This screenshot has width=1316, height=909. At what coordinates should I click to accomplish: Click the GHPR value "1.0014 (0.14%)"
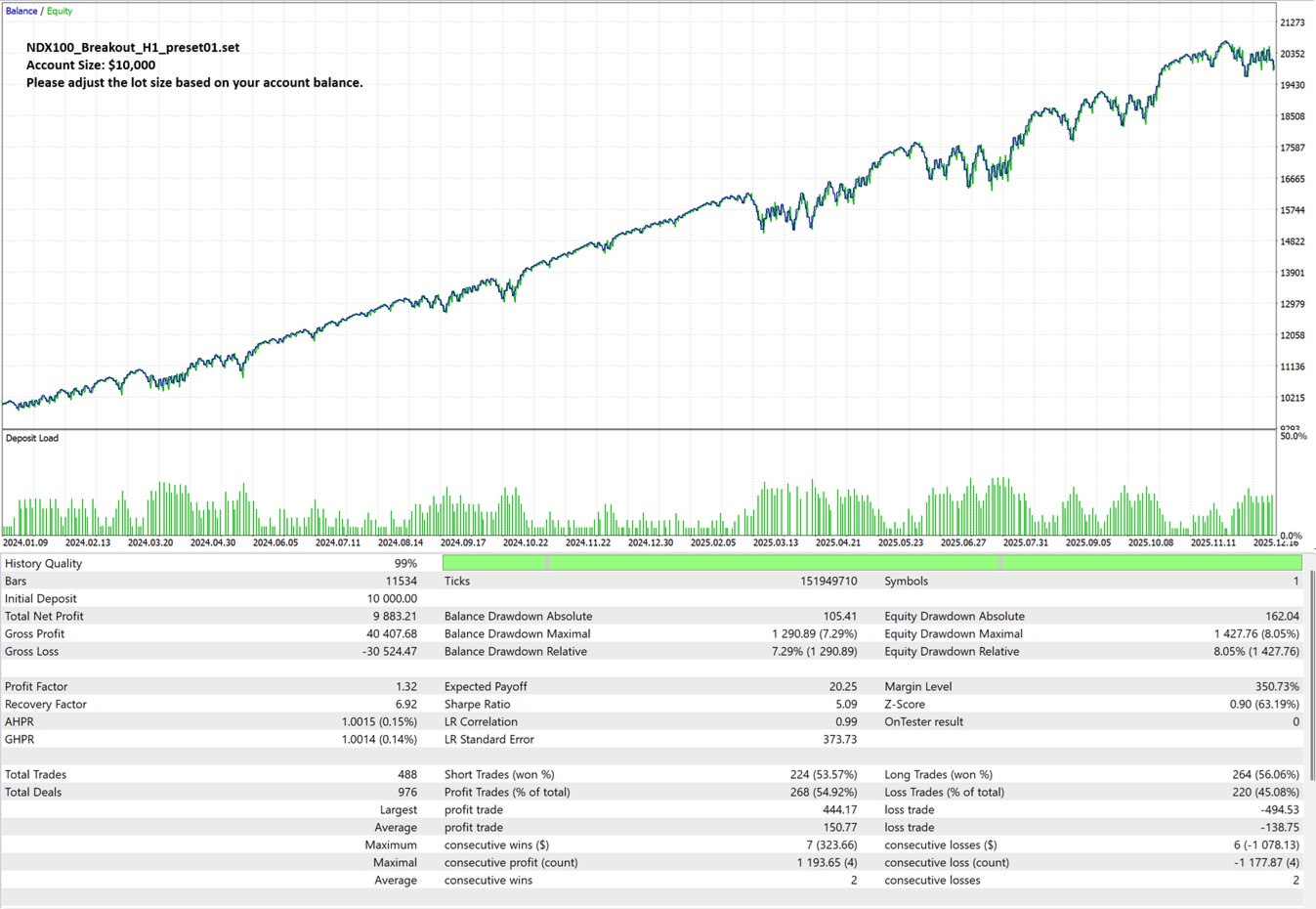pyautogui.click(x=379, y=739)
